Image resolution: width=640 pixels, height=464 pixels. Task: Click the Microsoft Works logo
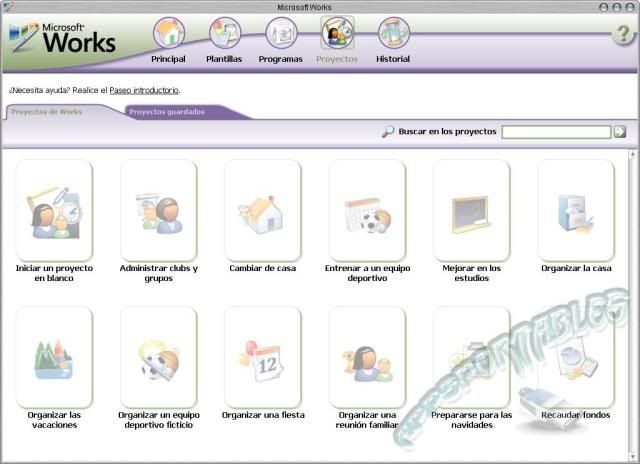(62, 38)
